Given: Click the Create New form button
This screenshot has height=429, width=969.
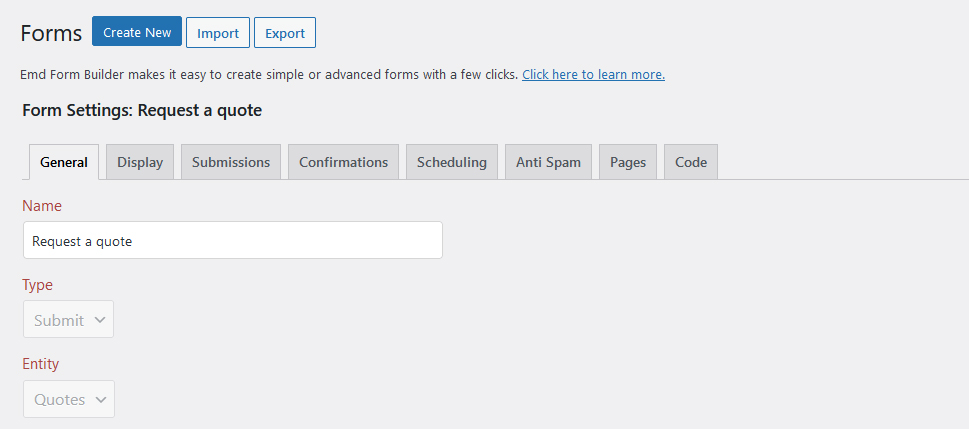Looking at the screenshot, I should coord(137,32).
